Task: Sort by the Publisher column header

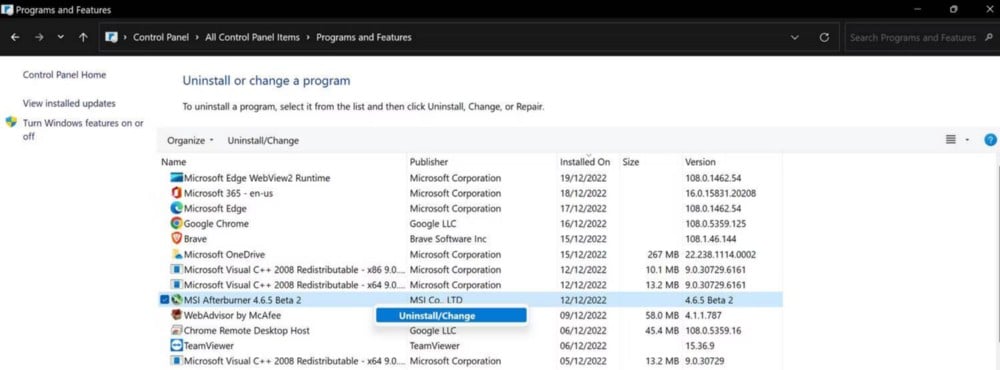Action: tap(429, 162)
